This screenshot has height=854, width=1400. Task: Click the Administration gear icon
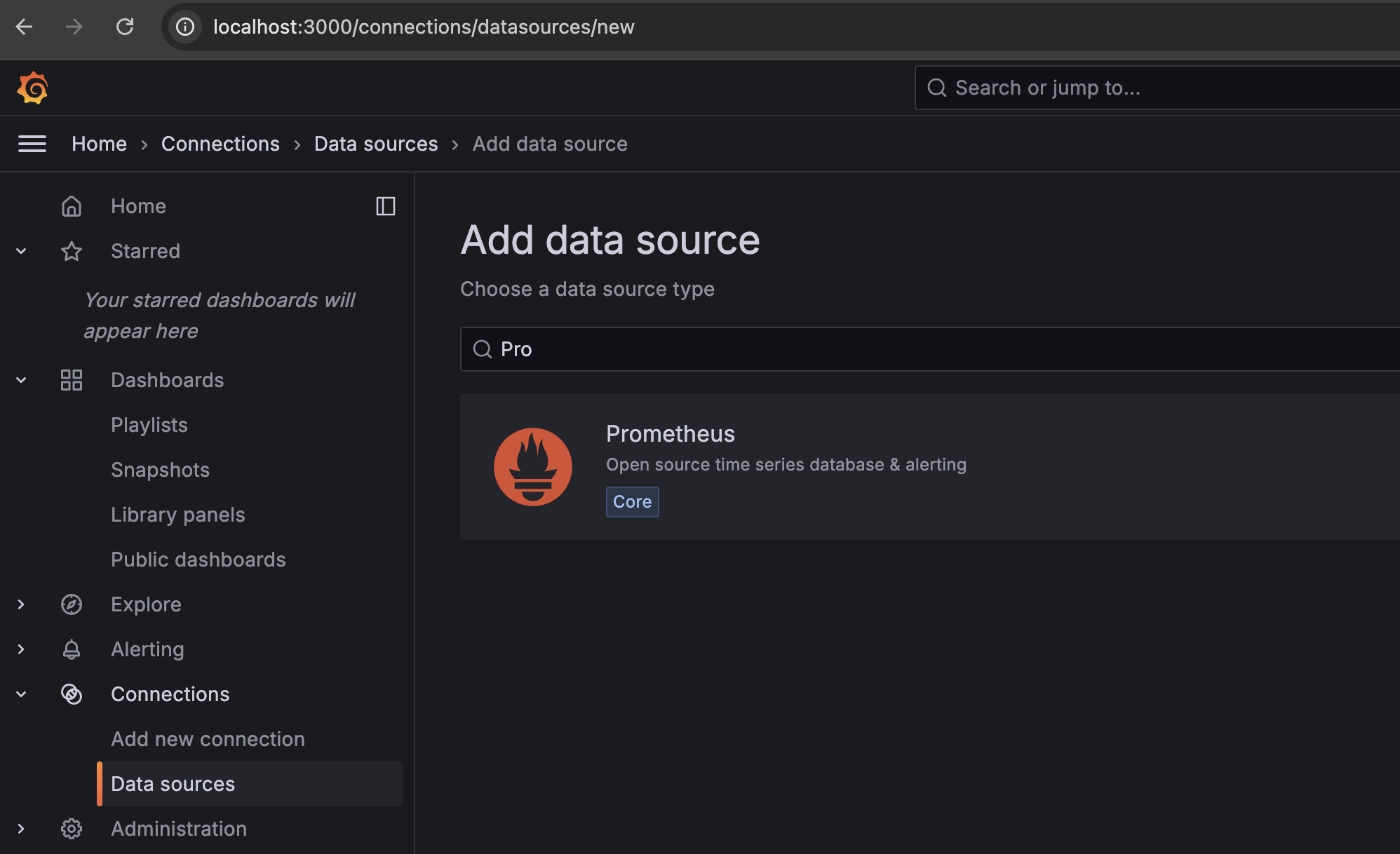coord(72,829)
